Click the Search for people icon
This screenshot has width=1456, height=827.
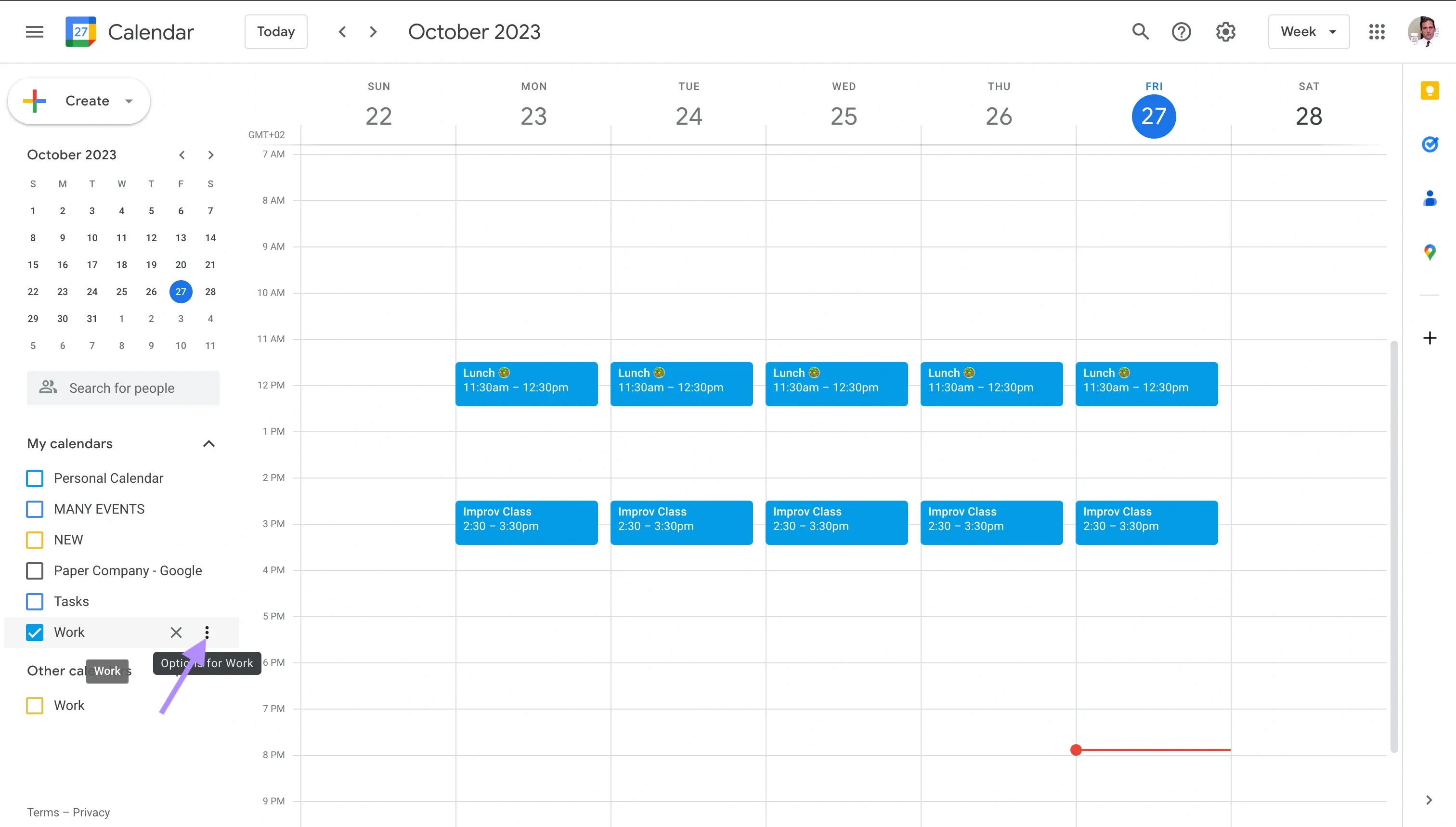click(47, 388)
